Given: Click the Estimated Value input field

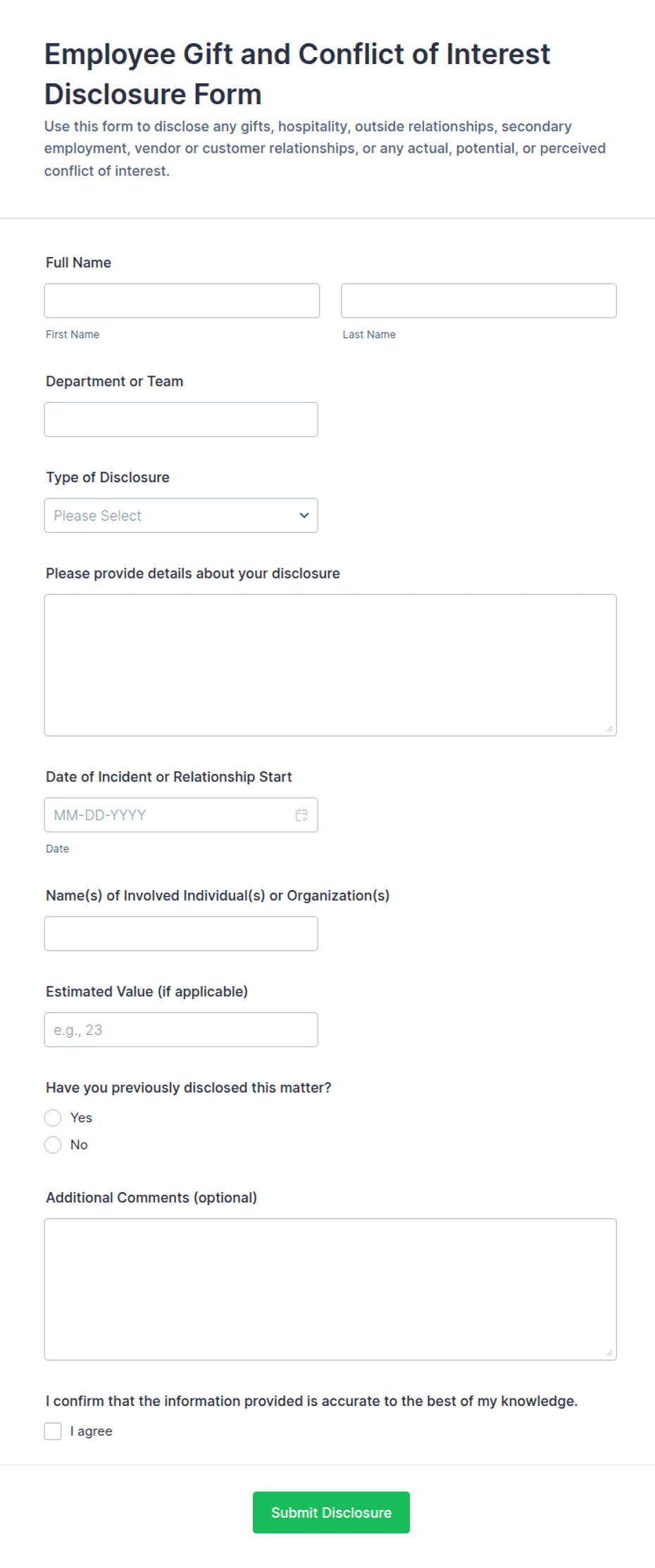Looking at the screenshot, I should pyautogui.click(x=181, y=1029).
